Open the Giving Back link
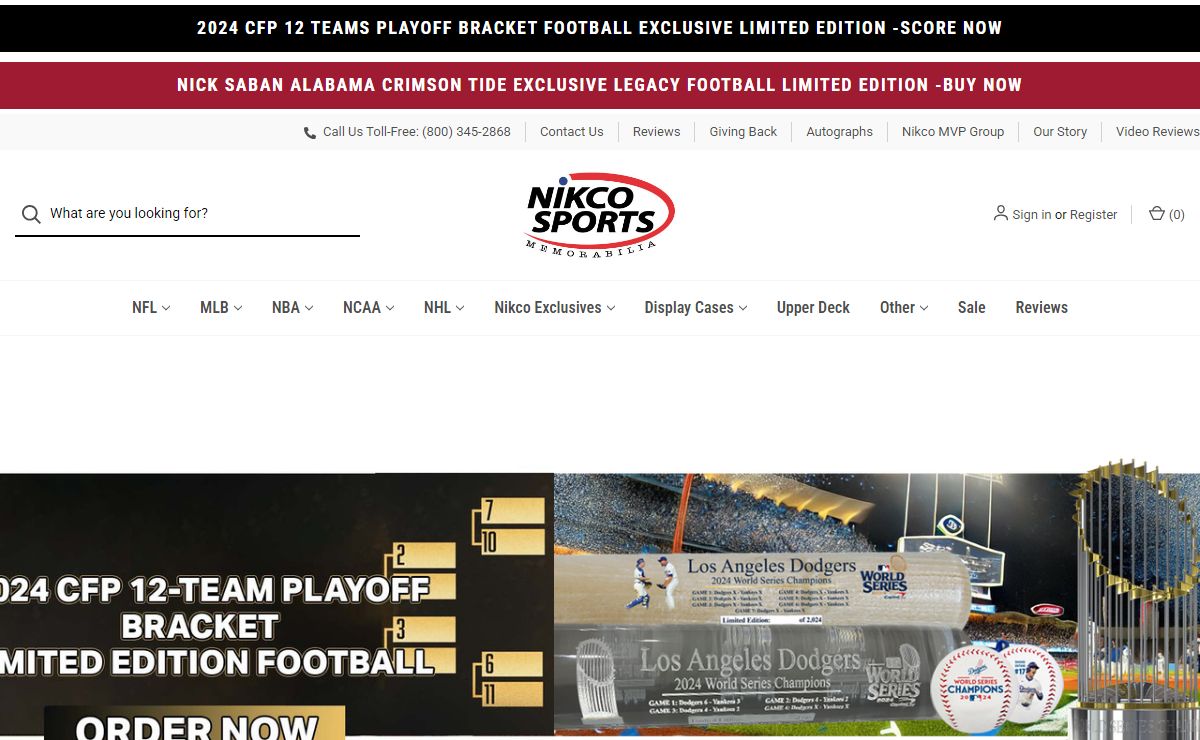The image size is (1200, 740). pyautogui.click(x=743, y=132)
